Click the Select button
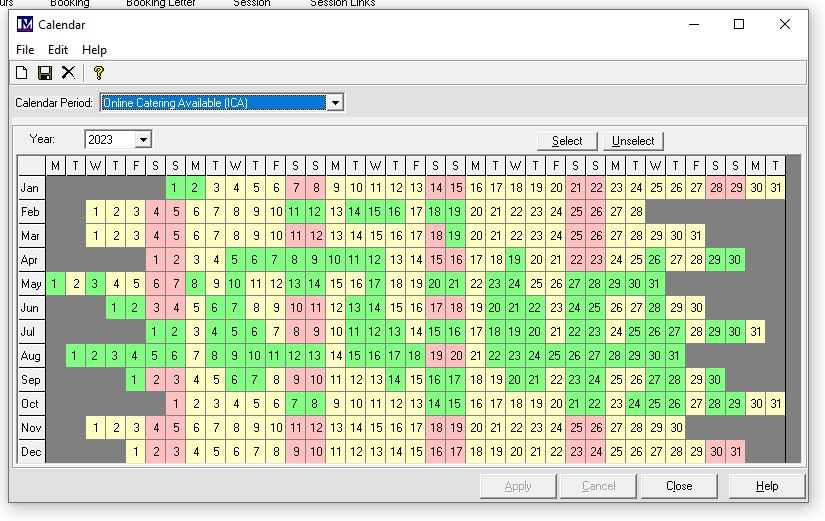This screenshot has height=521, width=825. [x=567, y=141]
